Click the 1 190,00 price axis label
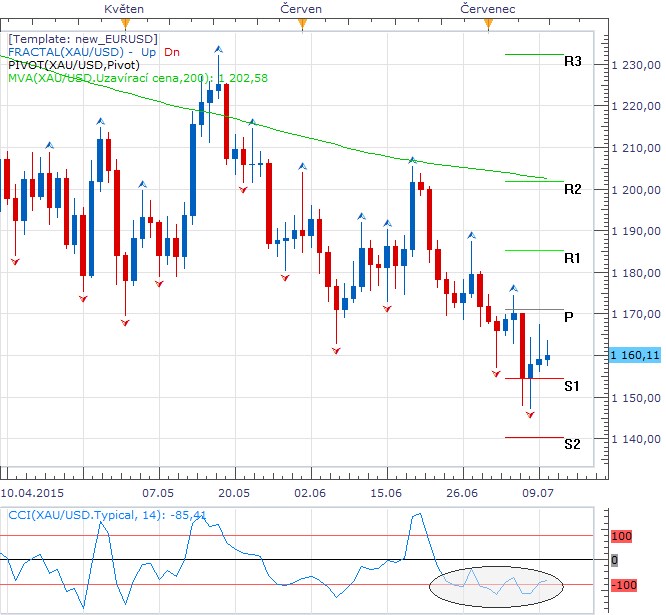This screenshot has width=666, height=615. (636, 231)
